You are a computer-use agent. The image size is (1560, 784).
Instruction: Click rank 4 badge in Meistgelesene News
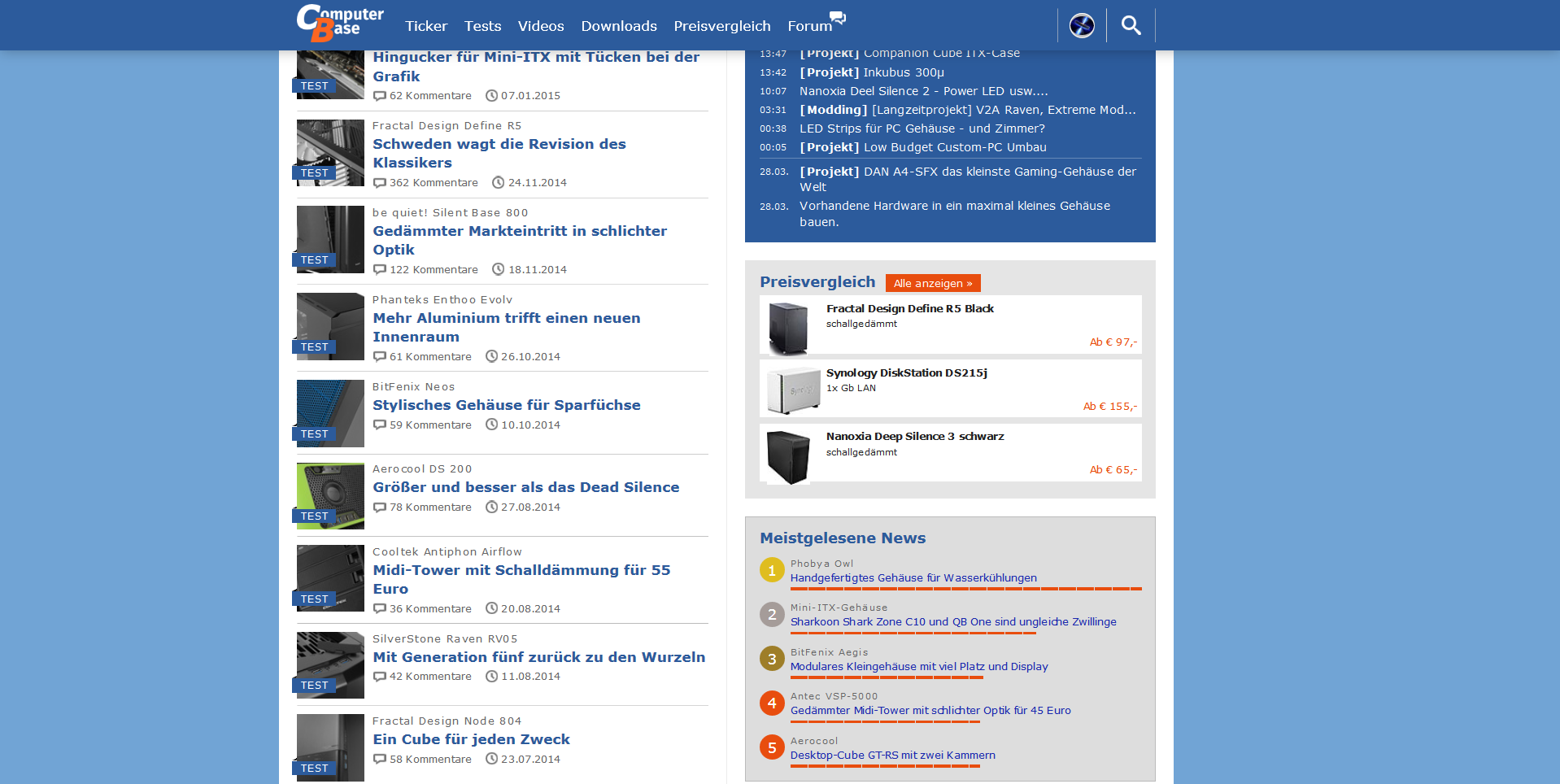pos(772,703)
